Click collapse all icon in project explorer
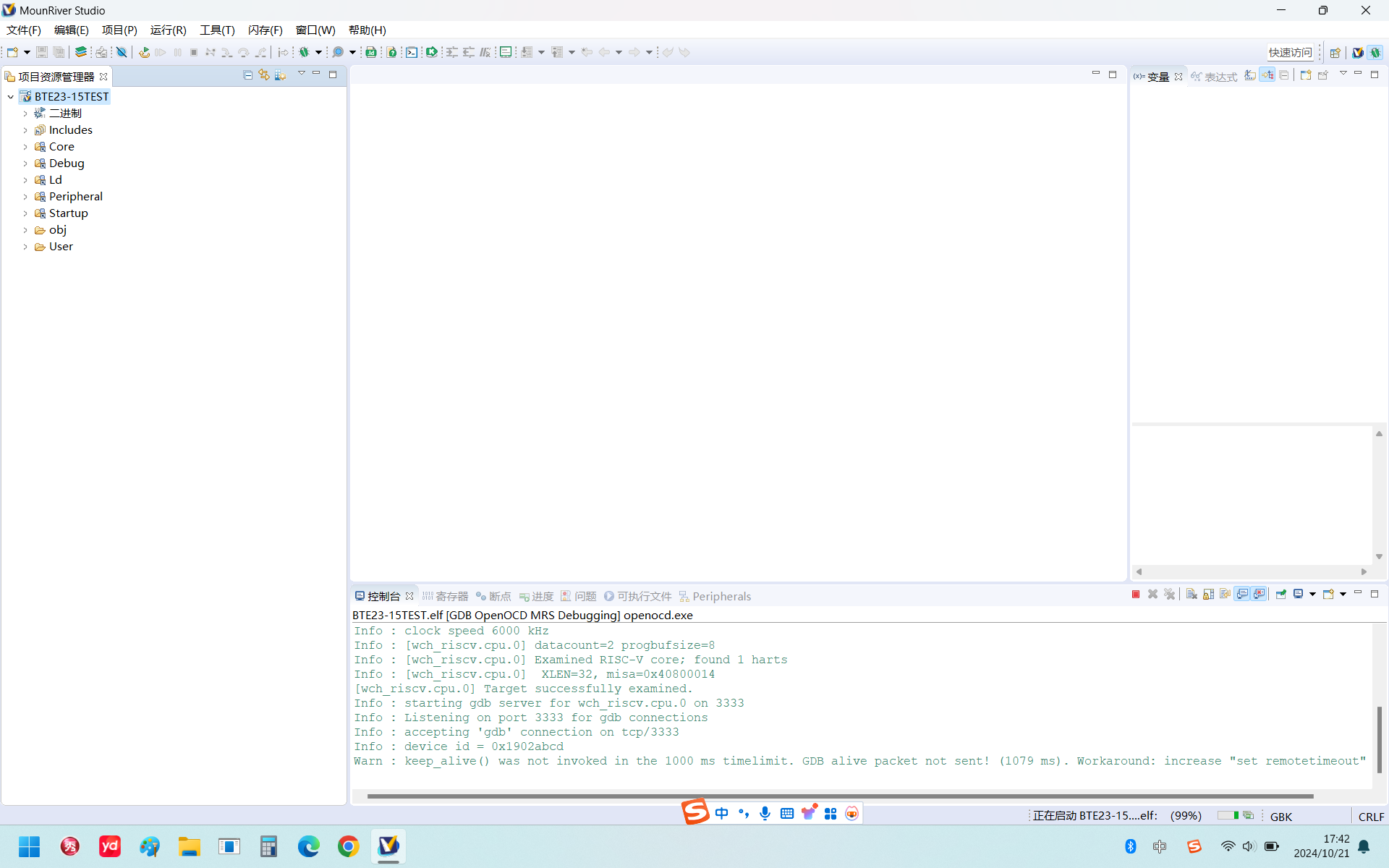Screen dimensions: 1389x868 pos(248,75)
